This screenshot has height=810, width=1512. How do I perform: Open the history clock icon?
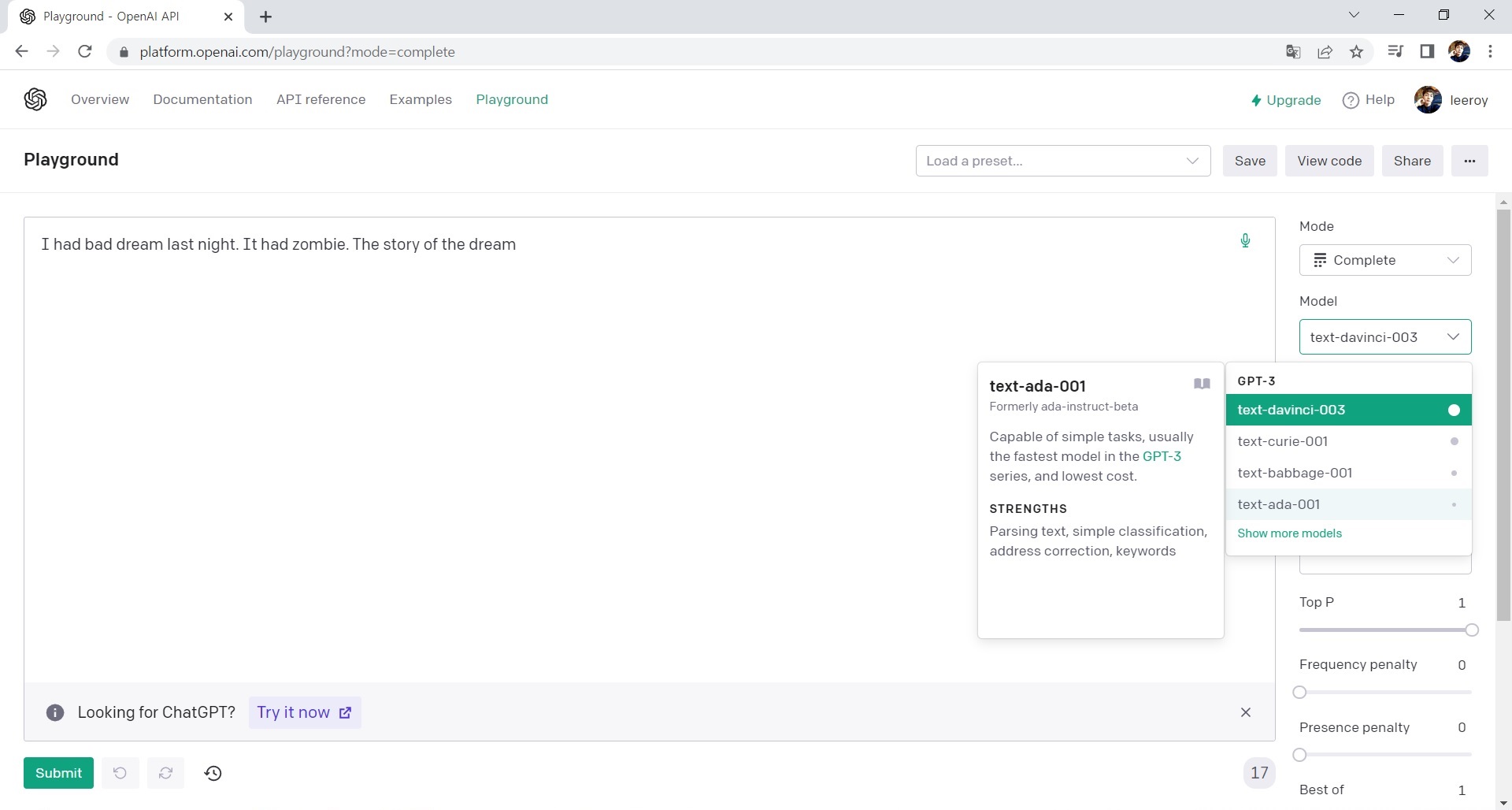[213, 773]
